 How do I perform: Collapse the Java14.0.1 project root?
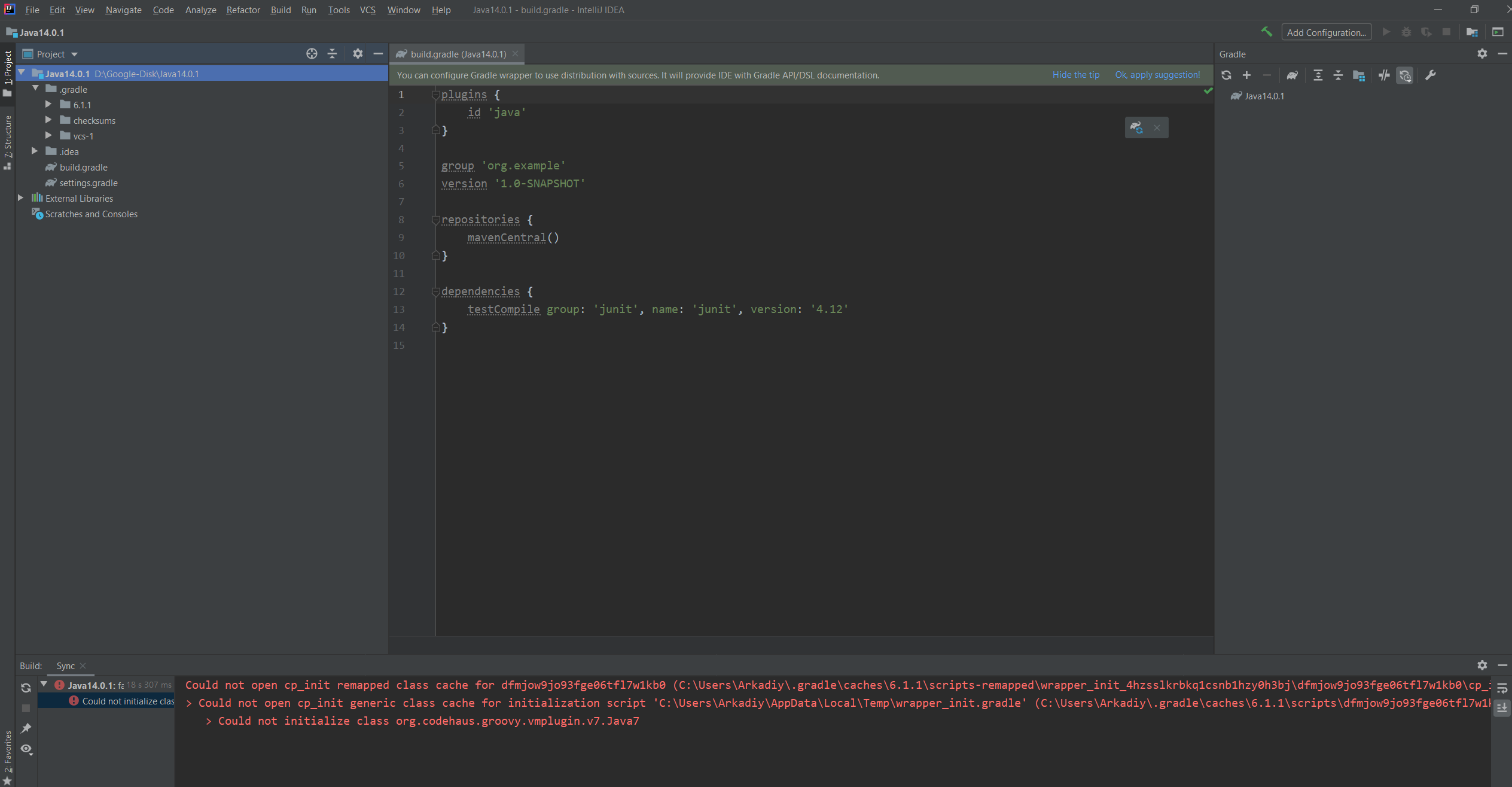pyautogui.click(x=22, y=73)
